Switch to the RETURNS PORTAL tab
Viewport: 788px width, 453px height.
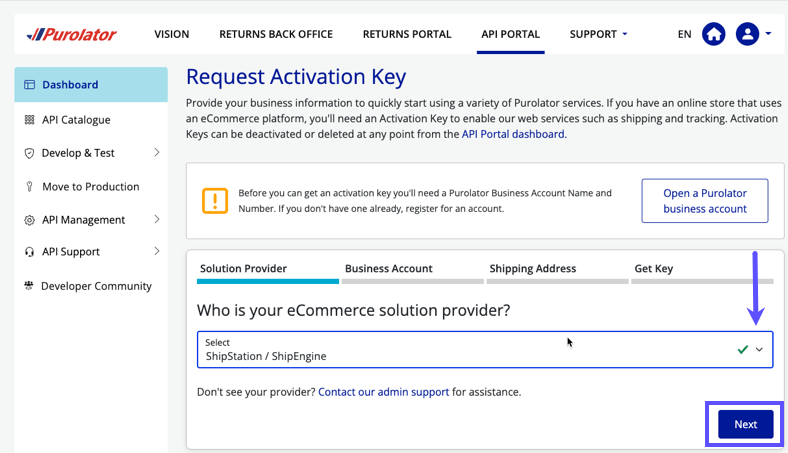pyautogui.click(x=407, y=34)
